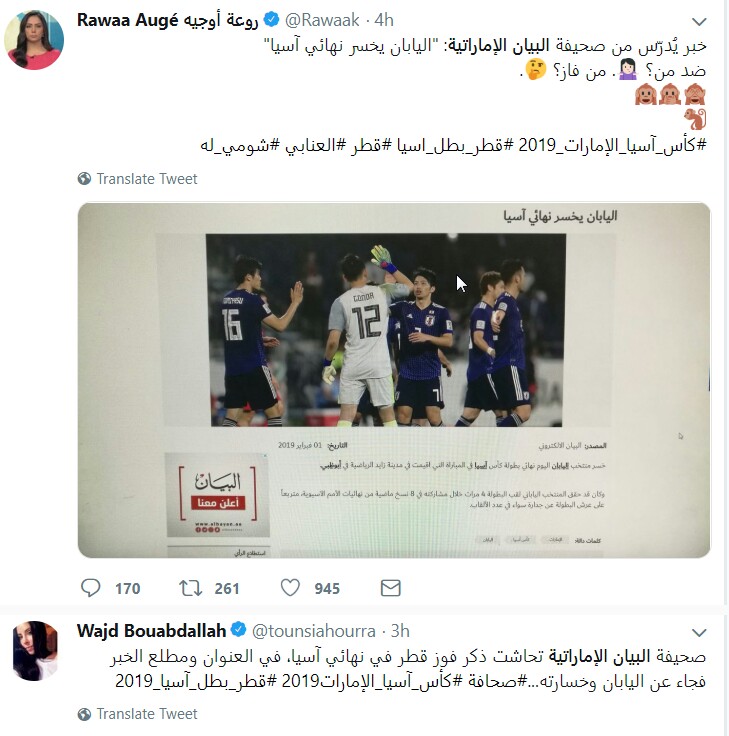Viewport: 729px width, 736px height.
Task: Click Rawaa Augé's verified badge
Action: pyautogui.click(x=271, y=20)
